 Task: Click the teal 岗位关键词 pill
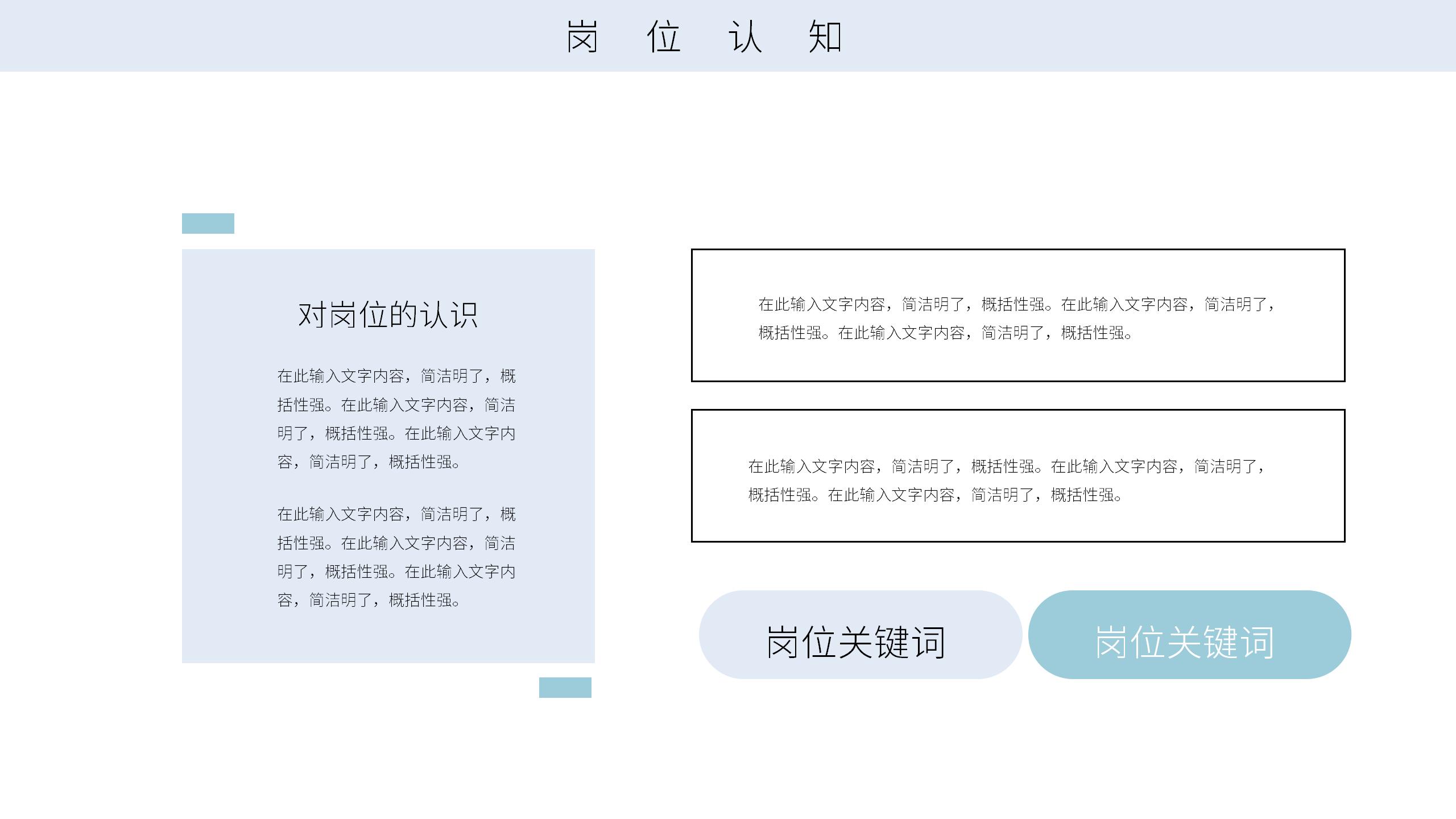1190,635
